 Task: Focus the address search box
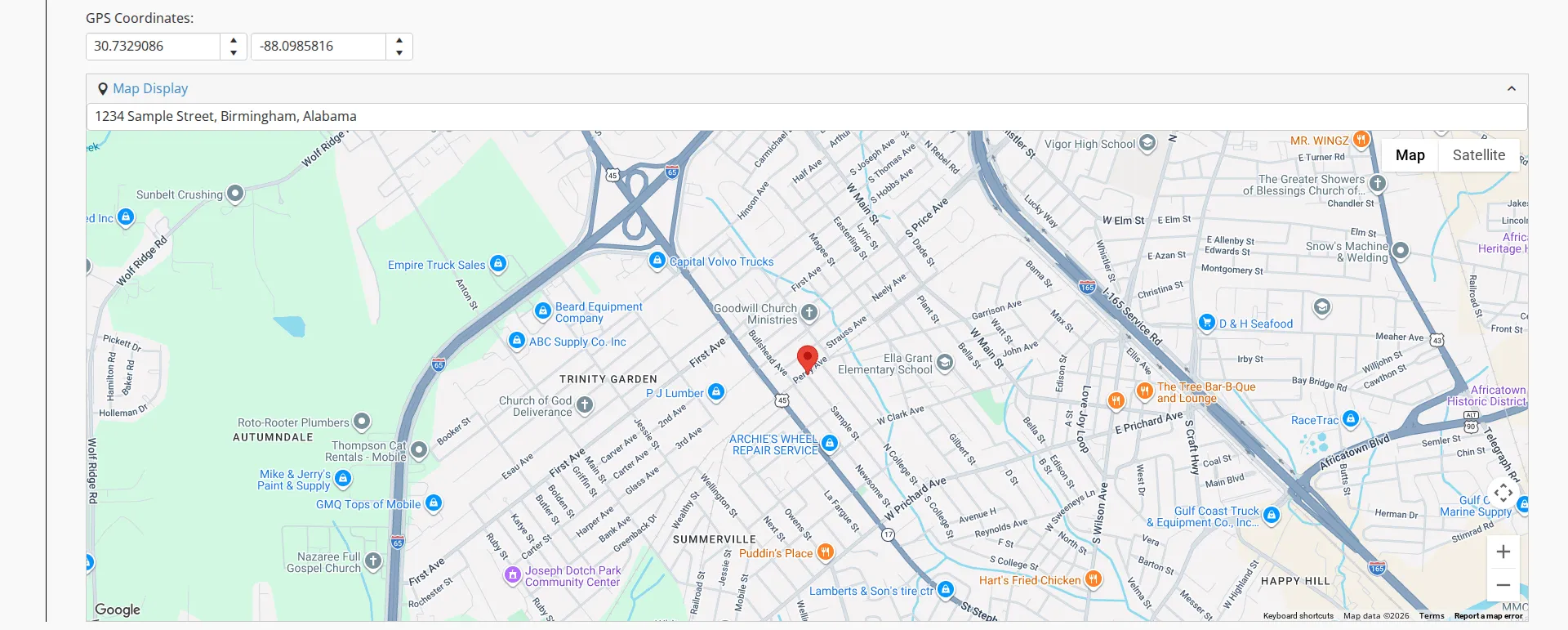807,116
